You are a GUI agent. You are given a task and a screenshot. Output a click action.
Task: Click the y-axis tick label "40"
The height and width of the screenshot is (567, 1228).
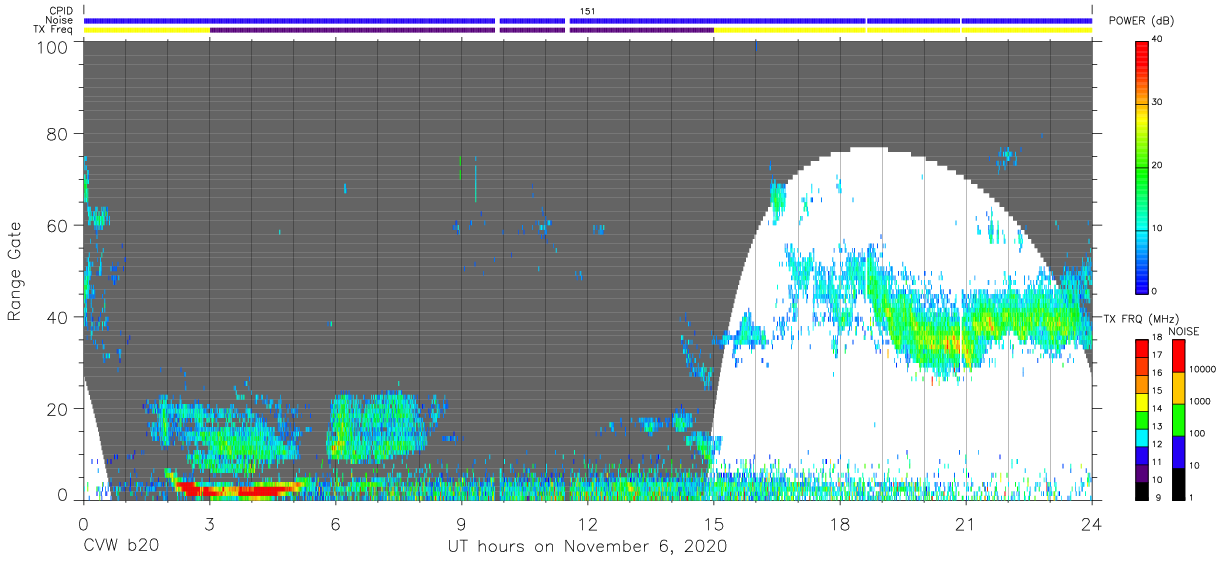(58, 317)
